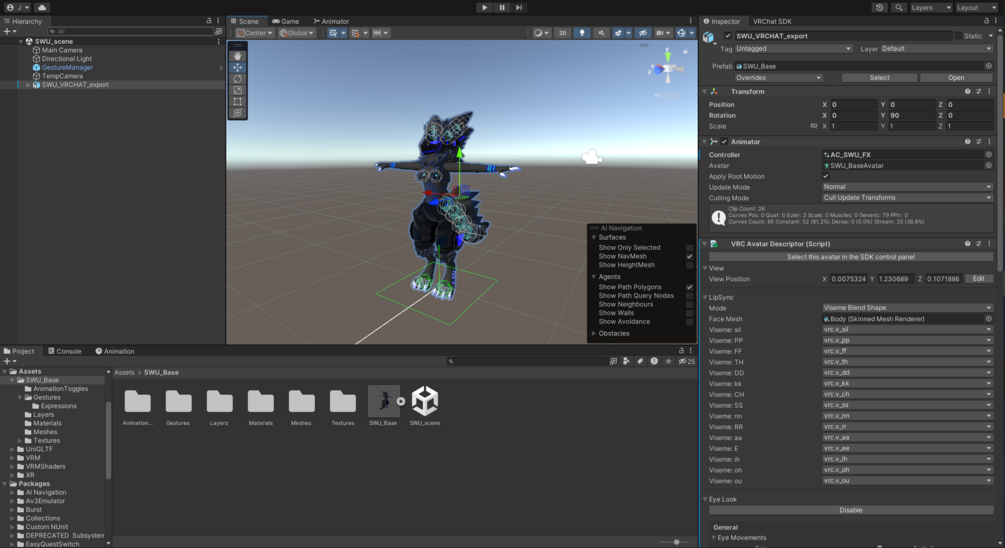1005x548 pixels.
Task: Expand SWU_VRCHAT_export in Hierarchy
Action: (x=28, y=85)
